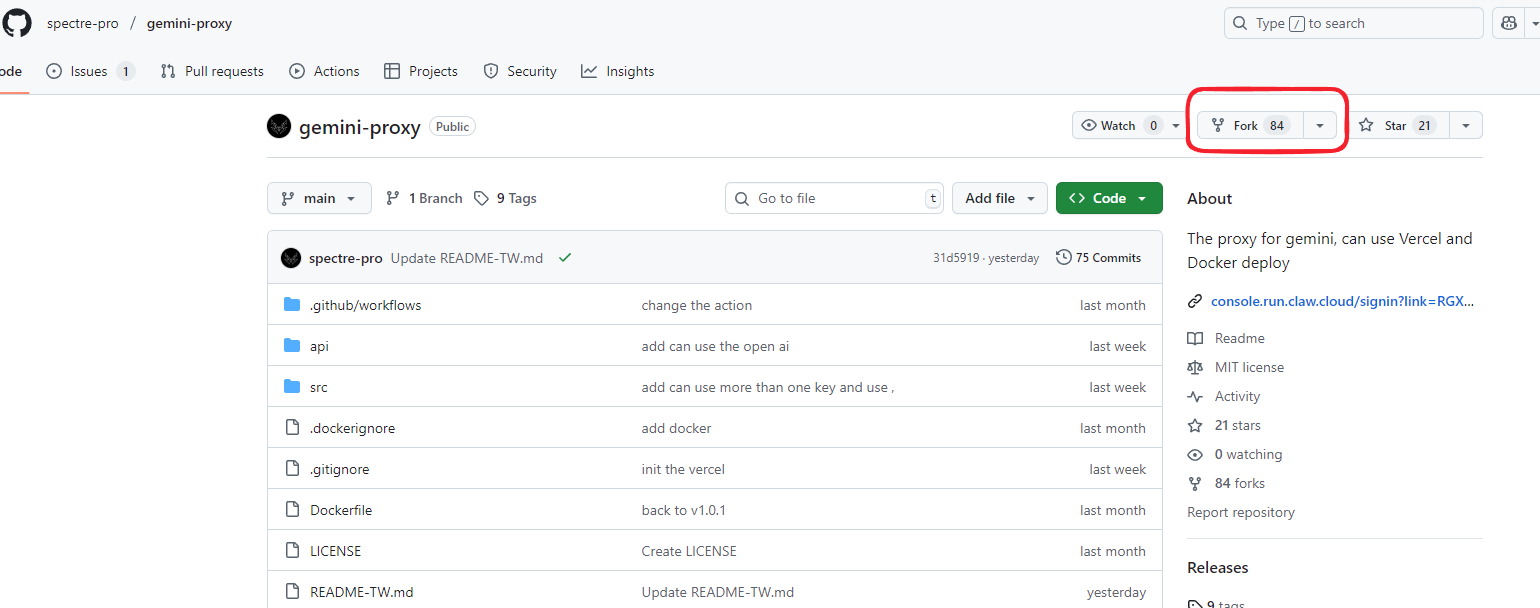Click the Report repository link
This screenshot has height=608, width=1540.
coord(1241,512)
